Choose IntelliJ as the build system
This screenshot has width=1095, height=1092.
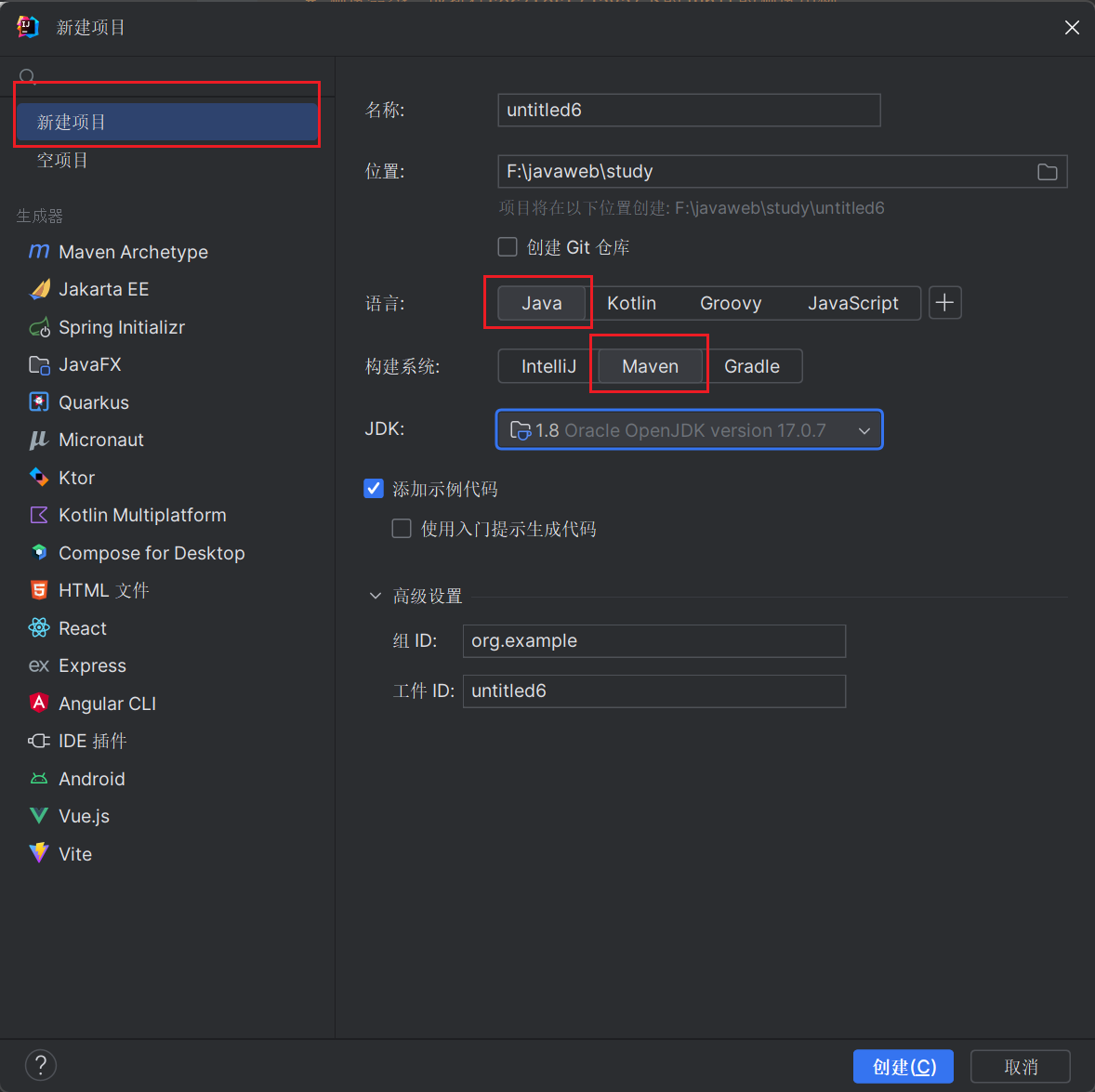[x=549, y=366]
